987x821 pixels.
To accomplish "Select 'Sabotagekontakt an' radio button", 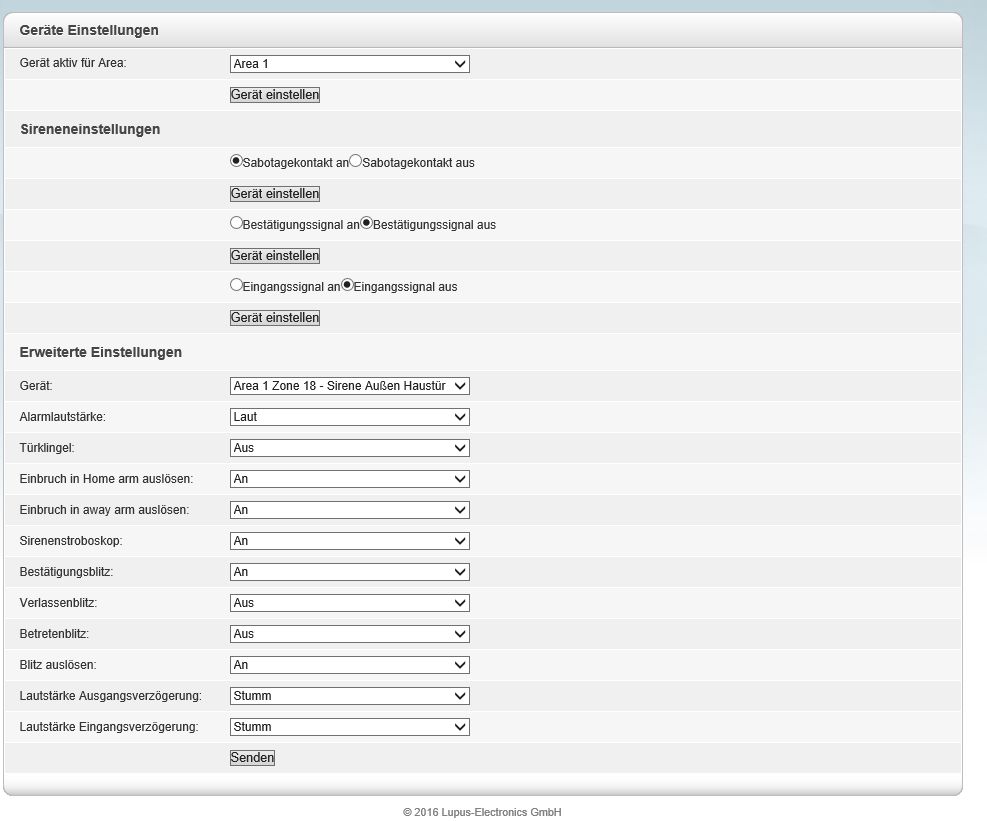I will coord(236,161).
